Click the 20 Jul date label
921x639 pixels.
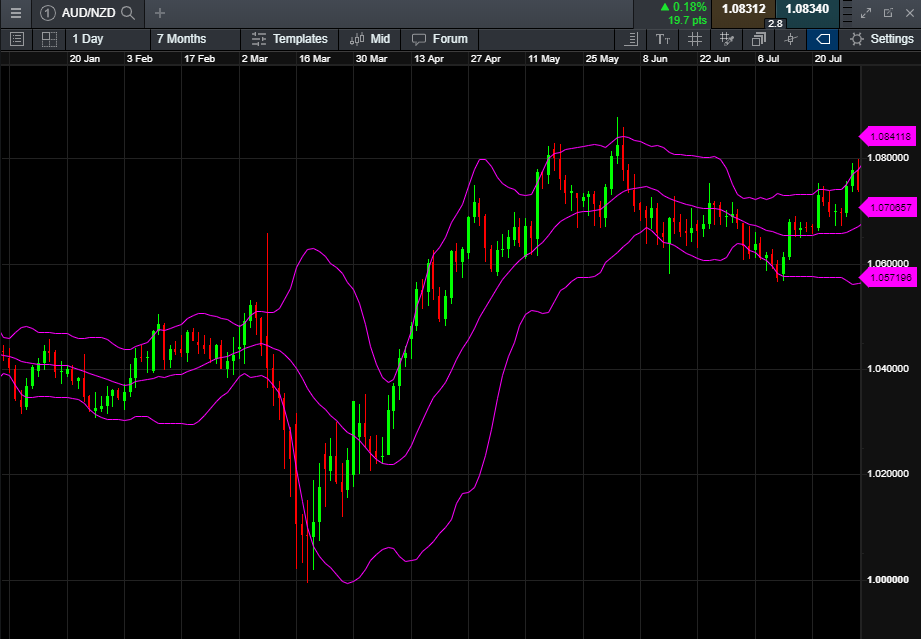click(x=828, y=59)
